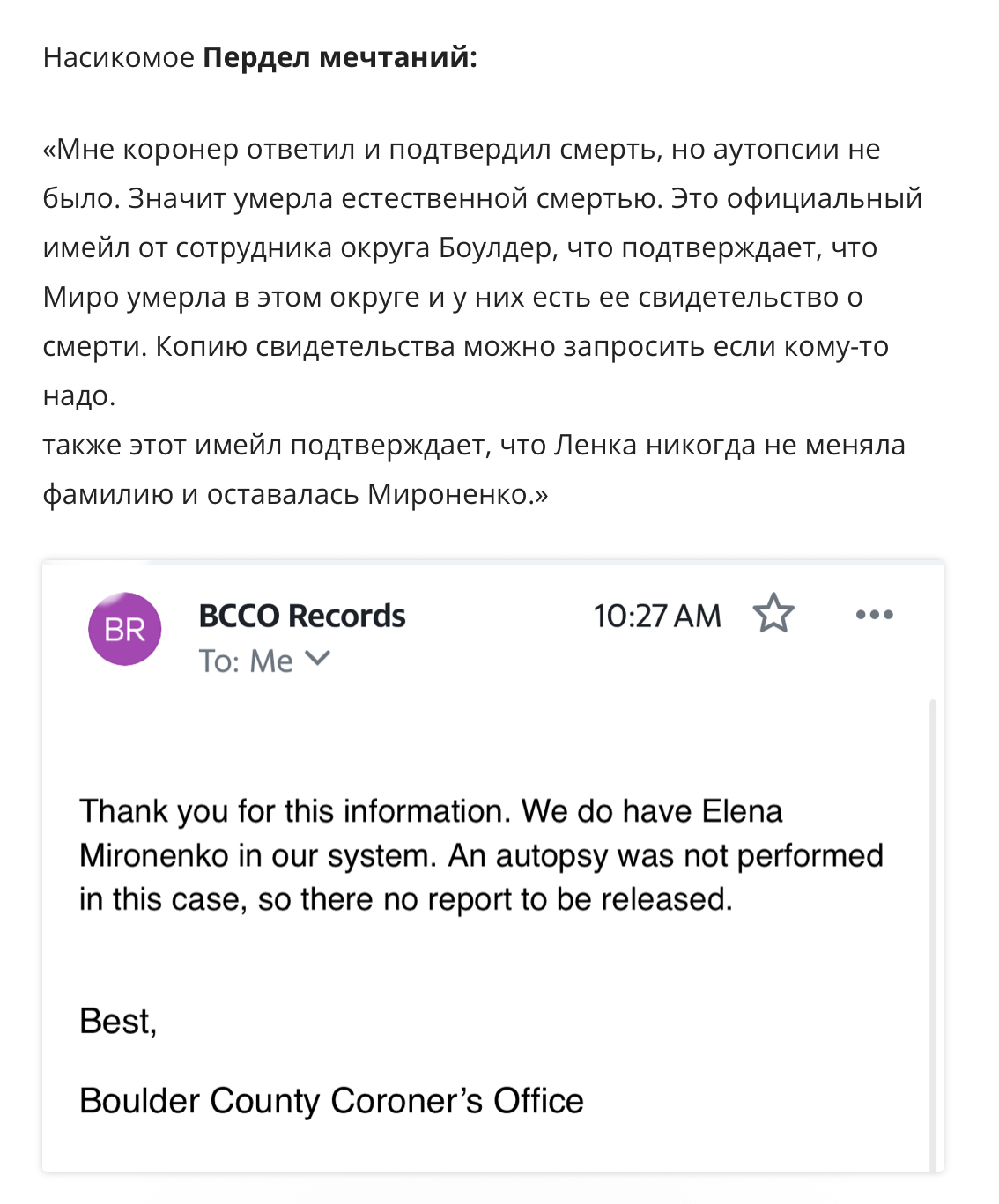
Task: Expand recipient details chevron beside Me
Action: pyautogui.click(x=317, y=658)
